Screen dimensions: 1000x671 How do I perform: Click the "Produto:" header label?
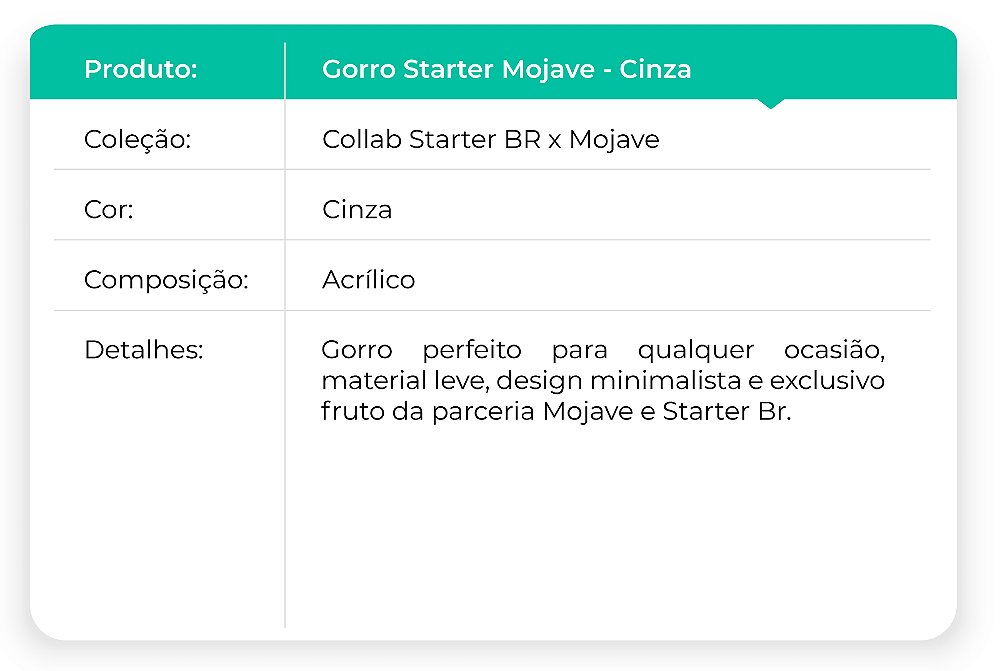tap(140, 70)
